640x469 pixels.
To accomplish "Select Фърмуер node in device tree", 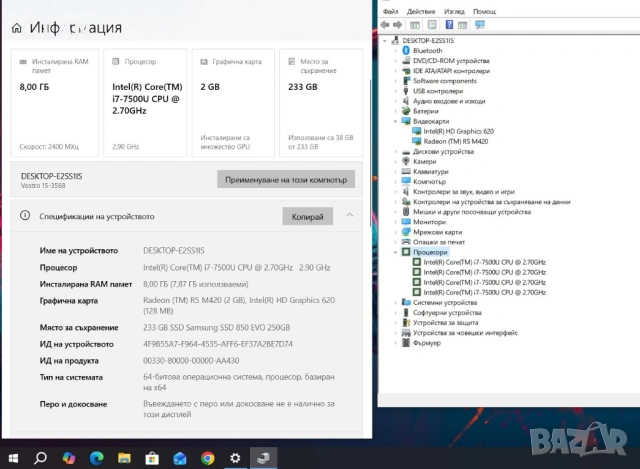I will click(427, 343).
